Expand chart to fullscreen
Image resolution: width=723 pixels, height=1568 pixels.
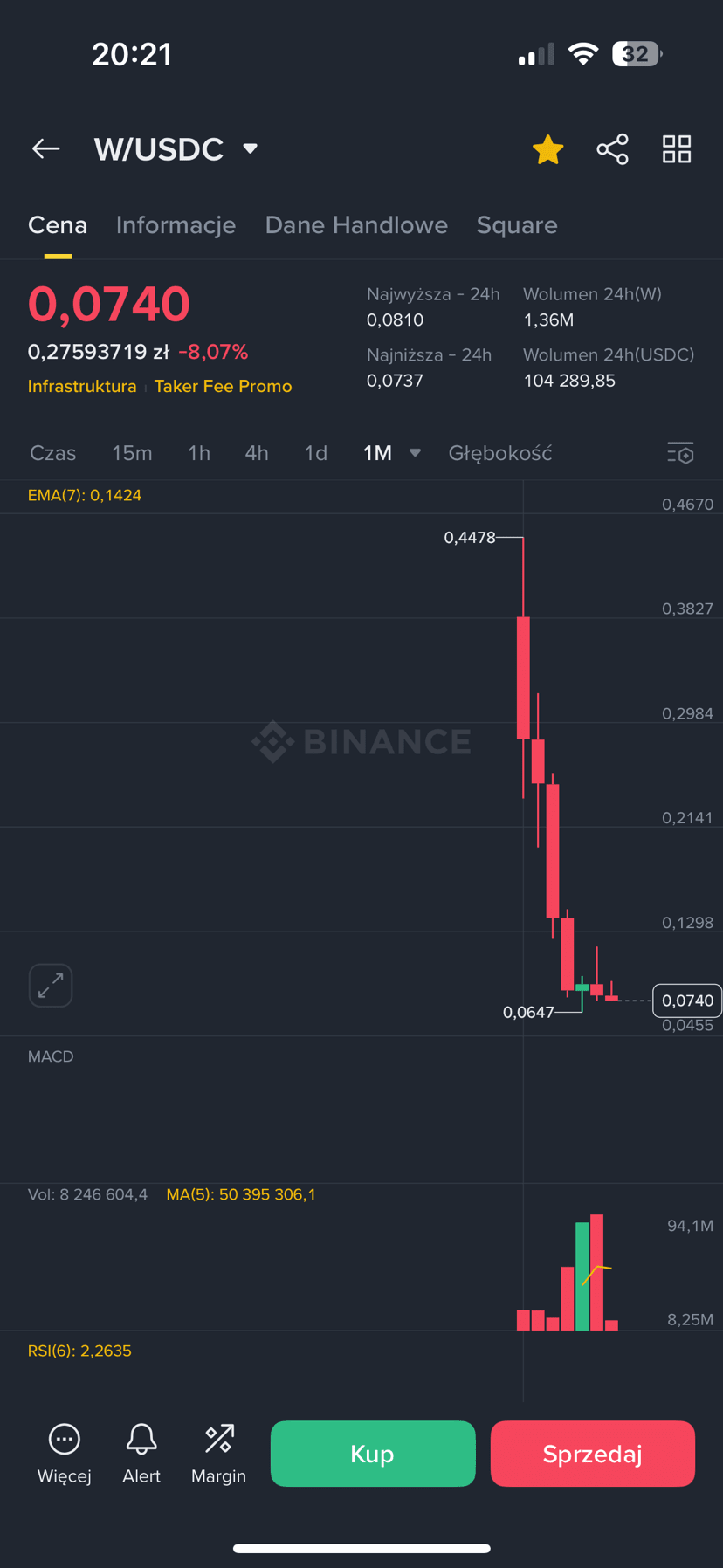click(51, 986)
